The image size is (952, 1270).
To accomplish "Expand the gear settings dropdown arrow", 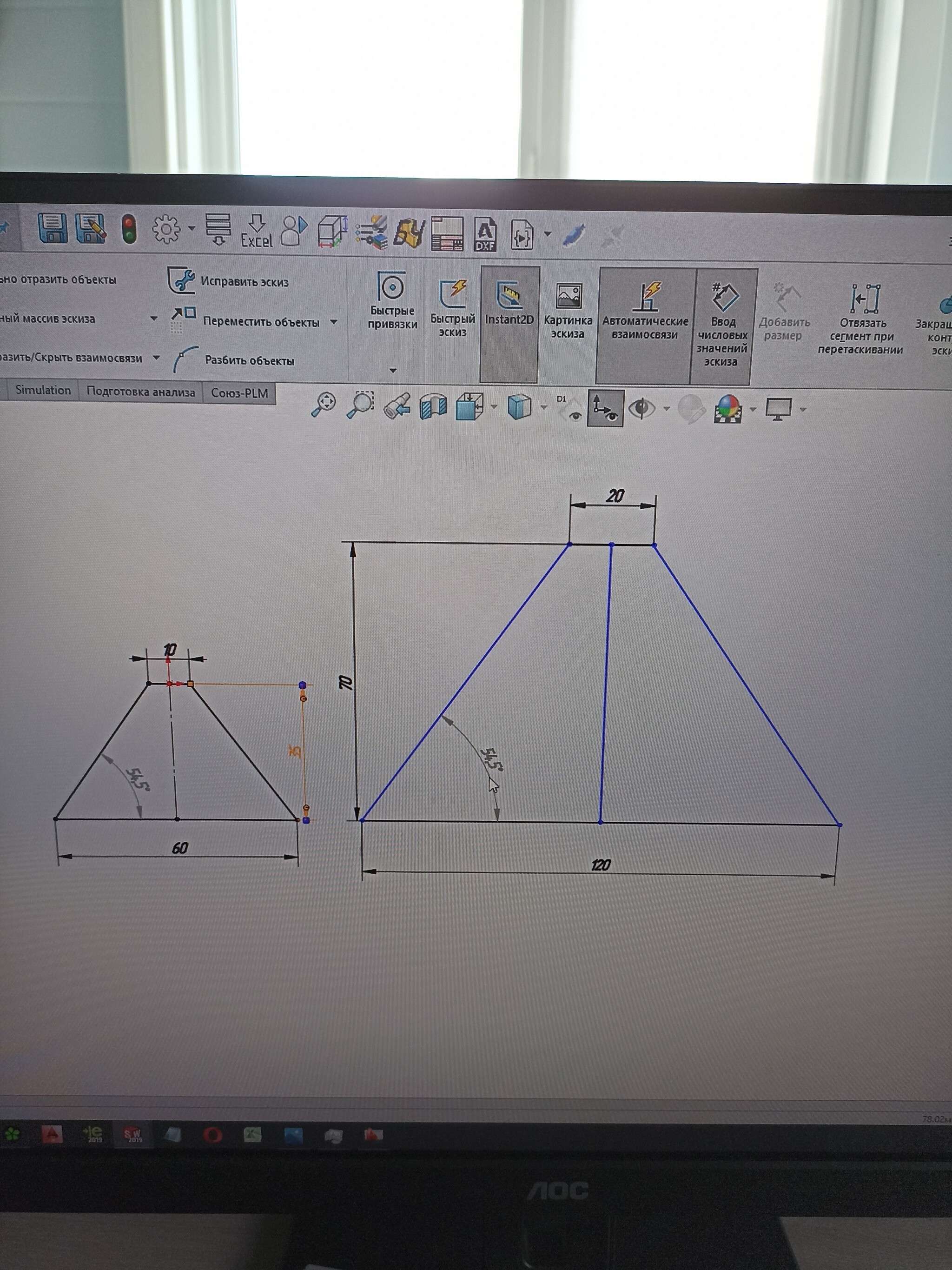I will (x=192, y=229).
